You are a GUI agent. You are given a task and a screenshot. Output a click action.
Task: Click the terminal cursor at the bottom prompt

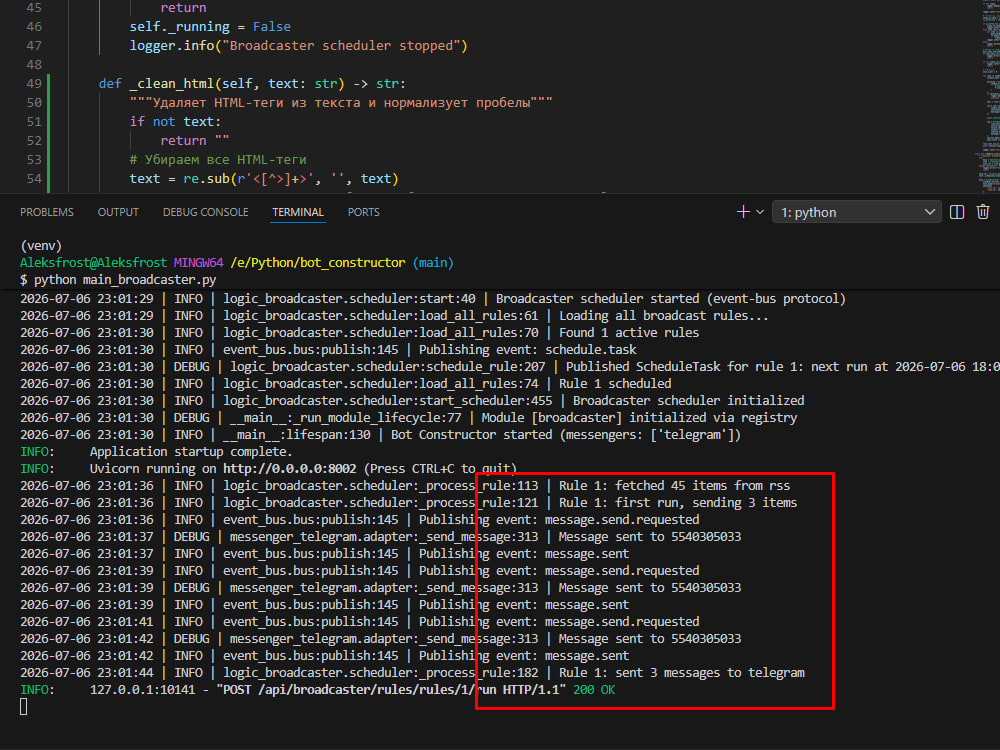coord(24,707)
